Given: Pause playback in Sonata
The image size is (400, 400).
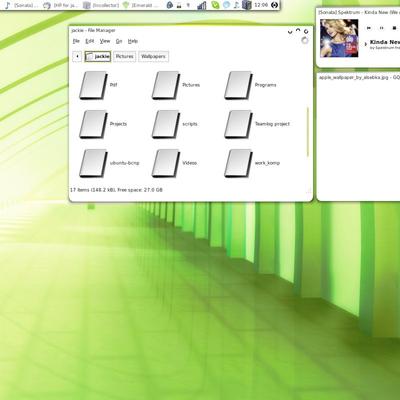Looking at the screenshot, I should pos(382,28).
